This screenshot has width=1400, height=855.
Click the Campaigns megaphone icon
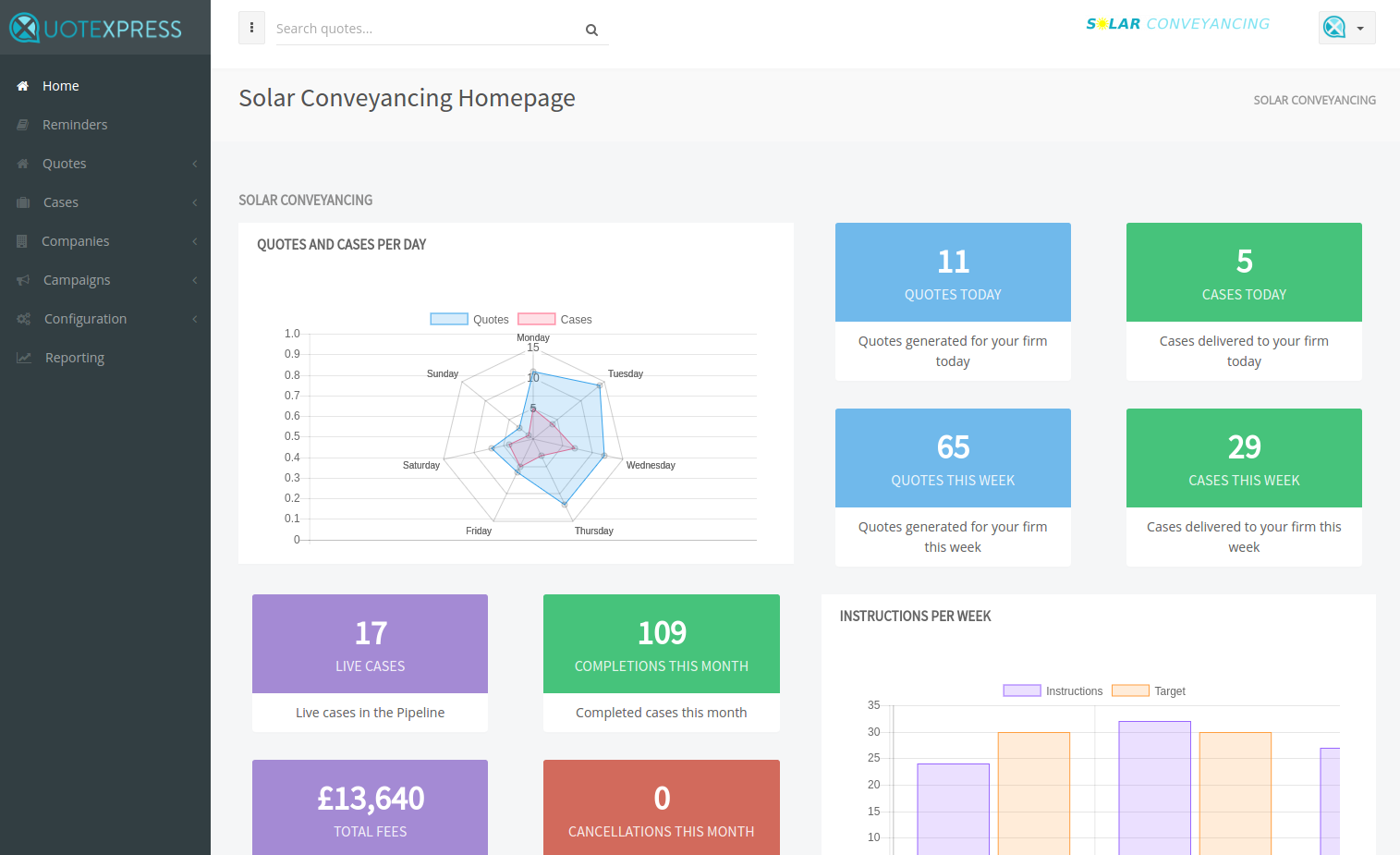pos(23,280)
